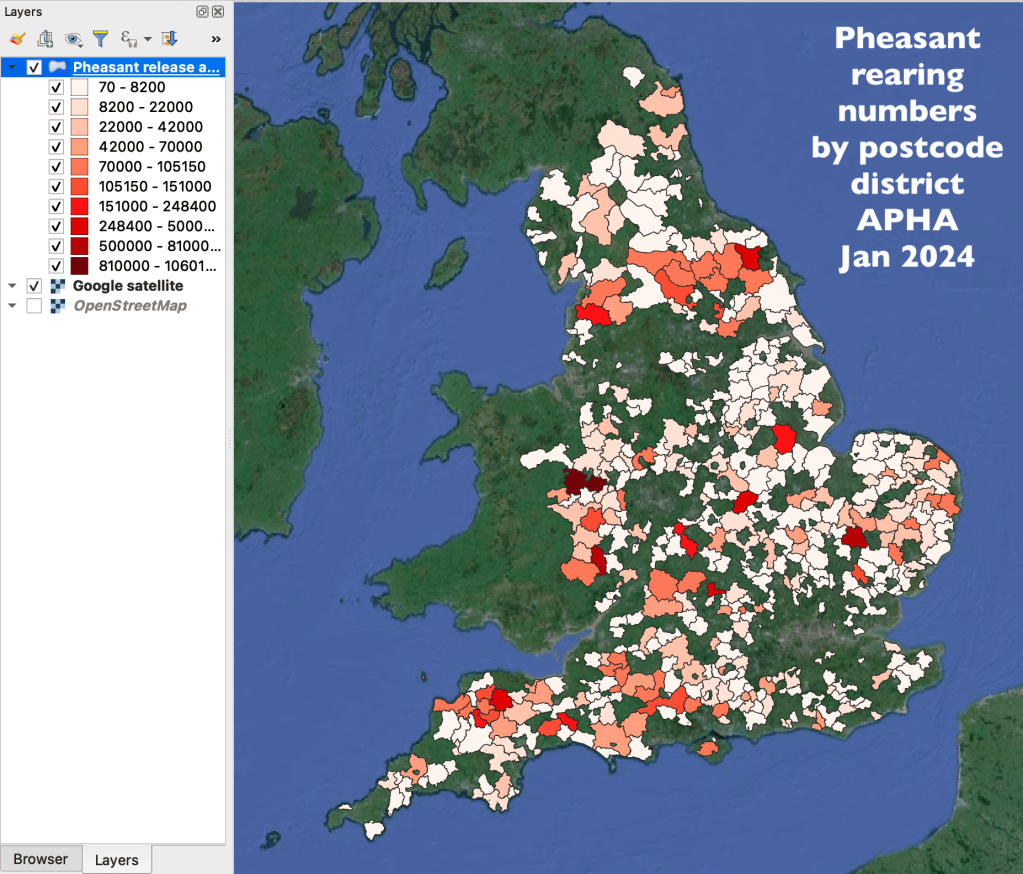Click the Google satellite raster layer icon
Image resolution: width=1023 pixels, height=874 pixels.
[x=56, y=286]
